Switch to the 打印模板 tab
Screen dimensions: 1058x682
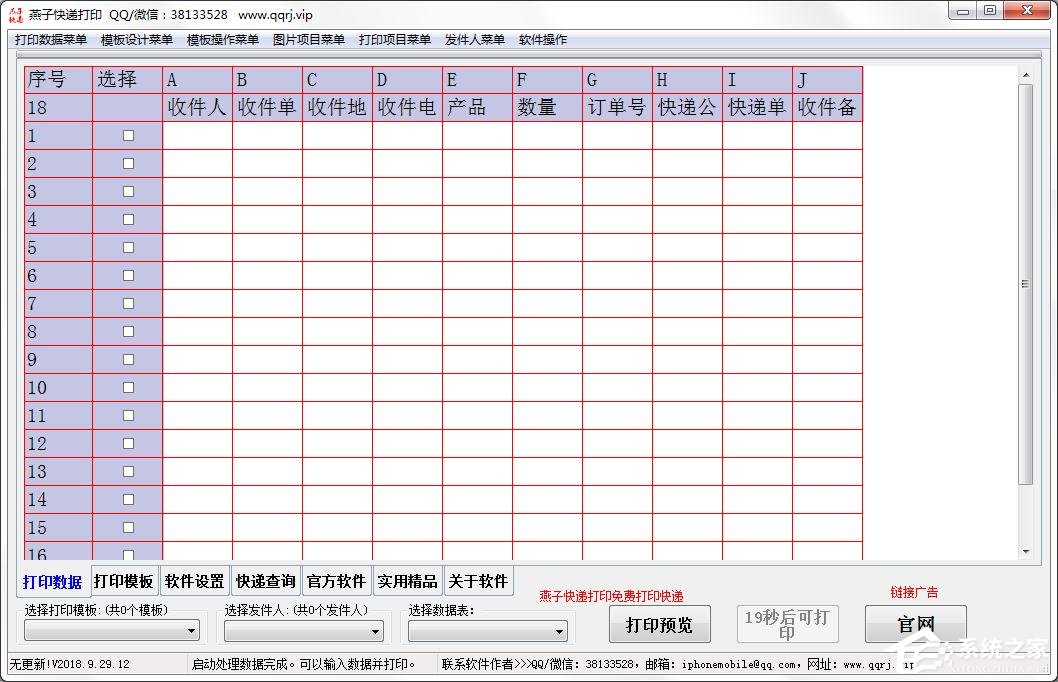click(x=124, y=581)
